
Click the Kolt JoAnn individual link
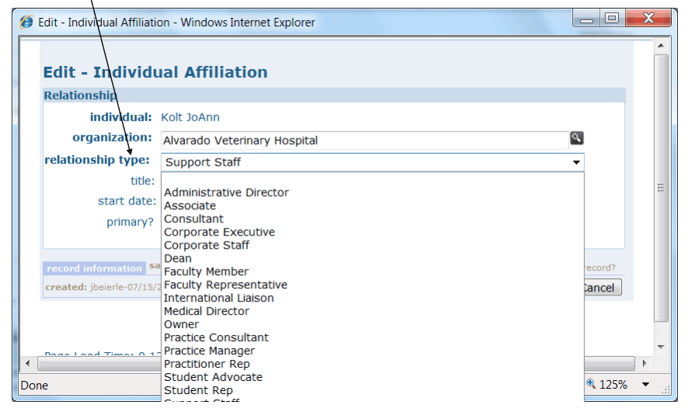click(x=189, y=117)
